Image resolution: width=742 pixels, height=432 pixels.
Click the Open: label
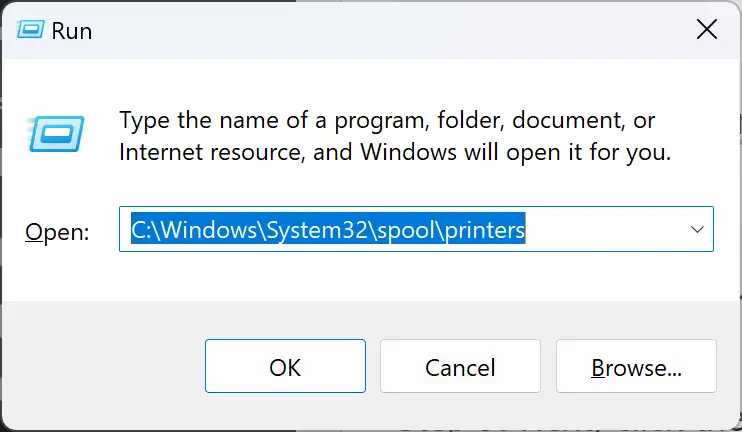[57, 232]
